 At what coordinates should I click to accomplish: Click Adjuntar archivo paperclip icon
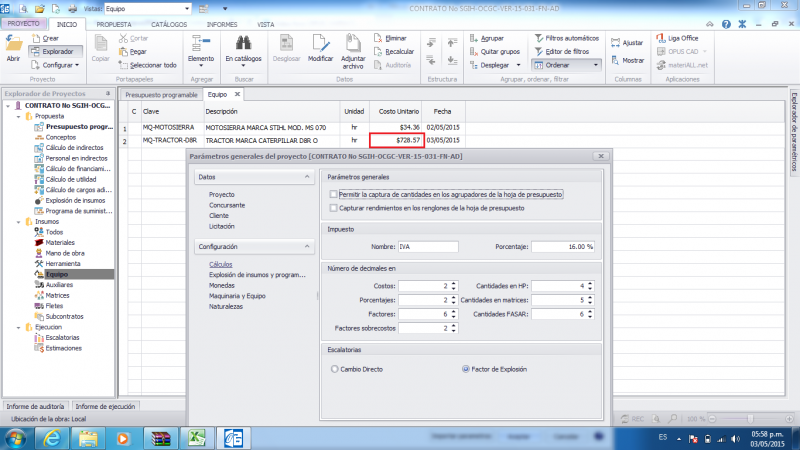(x=353, y=43)
